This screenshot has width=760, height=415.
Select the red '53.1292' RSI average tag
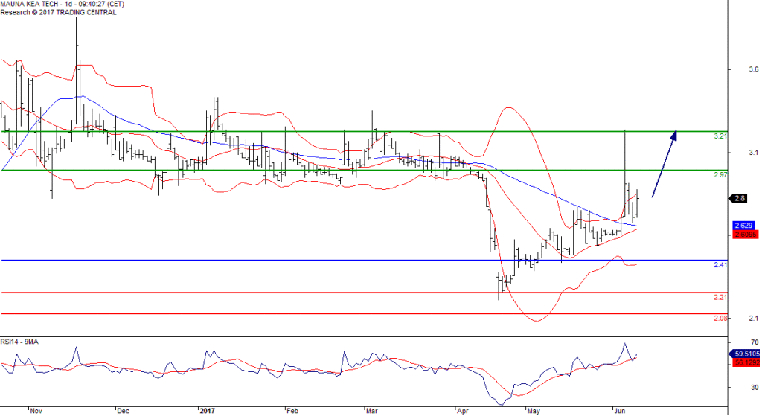[x=746, y=363]
